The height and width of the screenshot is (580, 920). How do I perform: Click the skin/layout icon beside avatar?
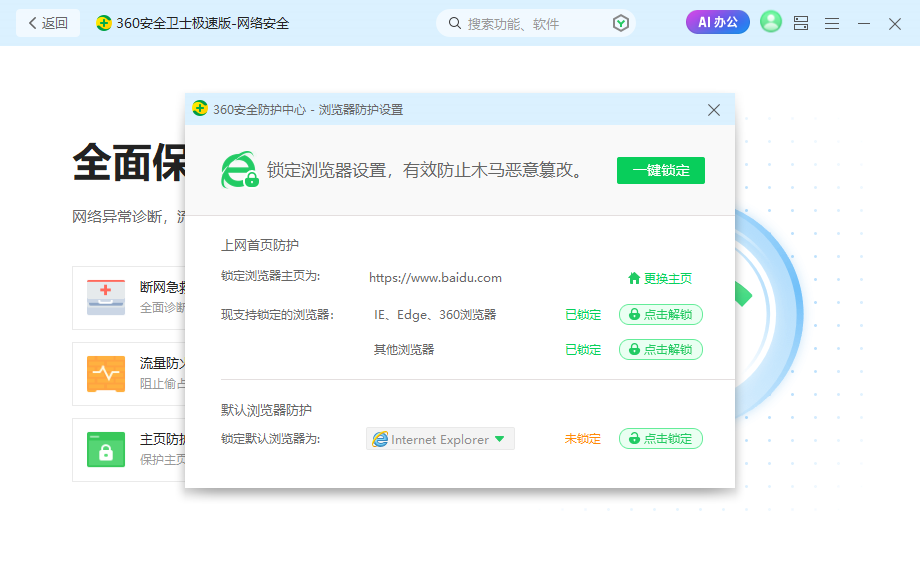[801, 23]
